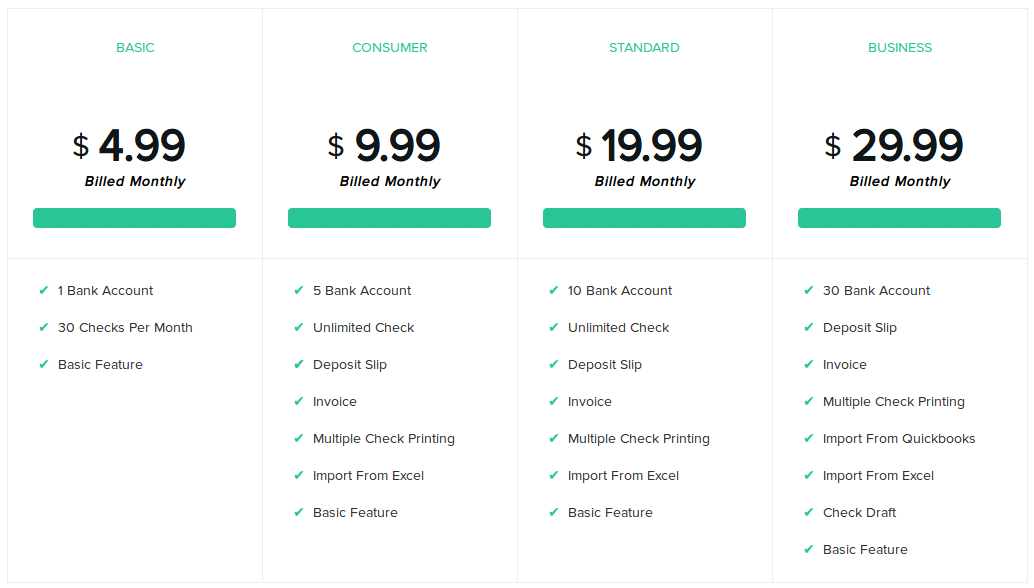Click Billed Monthly under $ 4.99
Screen dimensions: 1034x588
click(x=135, y=182)
